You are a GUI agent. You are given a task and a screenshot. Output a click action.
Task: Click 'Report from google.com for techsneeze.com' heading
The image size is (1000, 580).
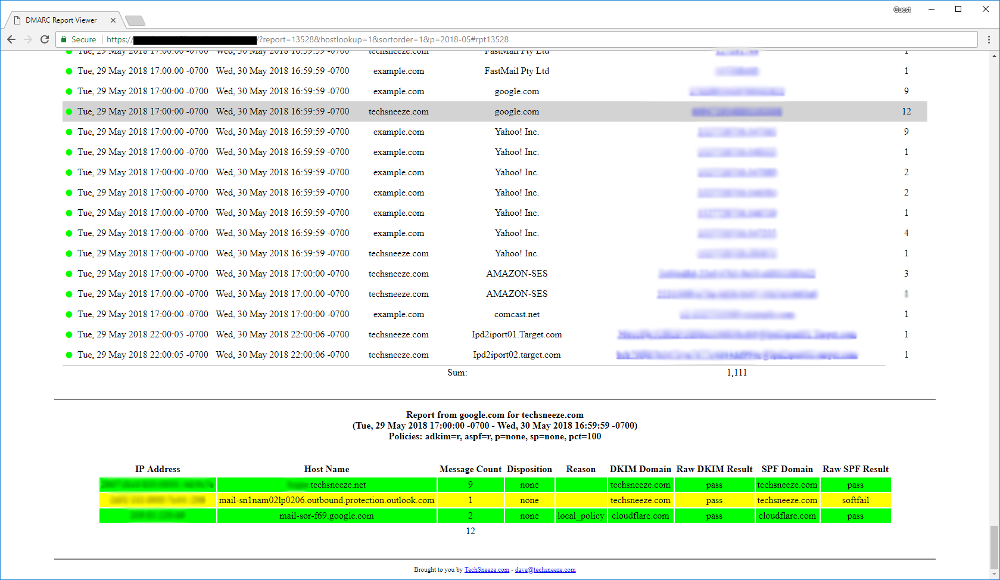(495, 415)
